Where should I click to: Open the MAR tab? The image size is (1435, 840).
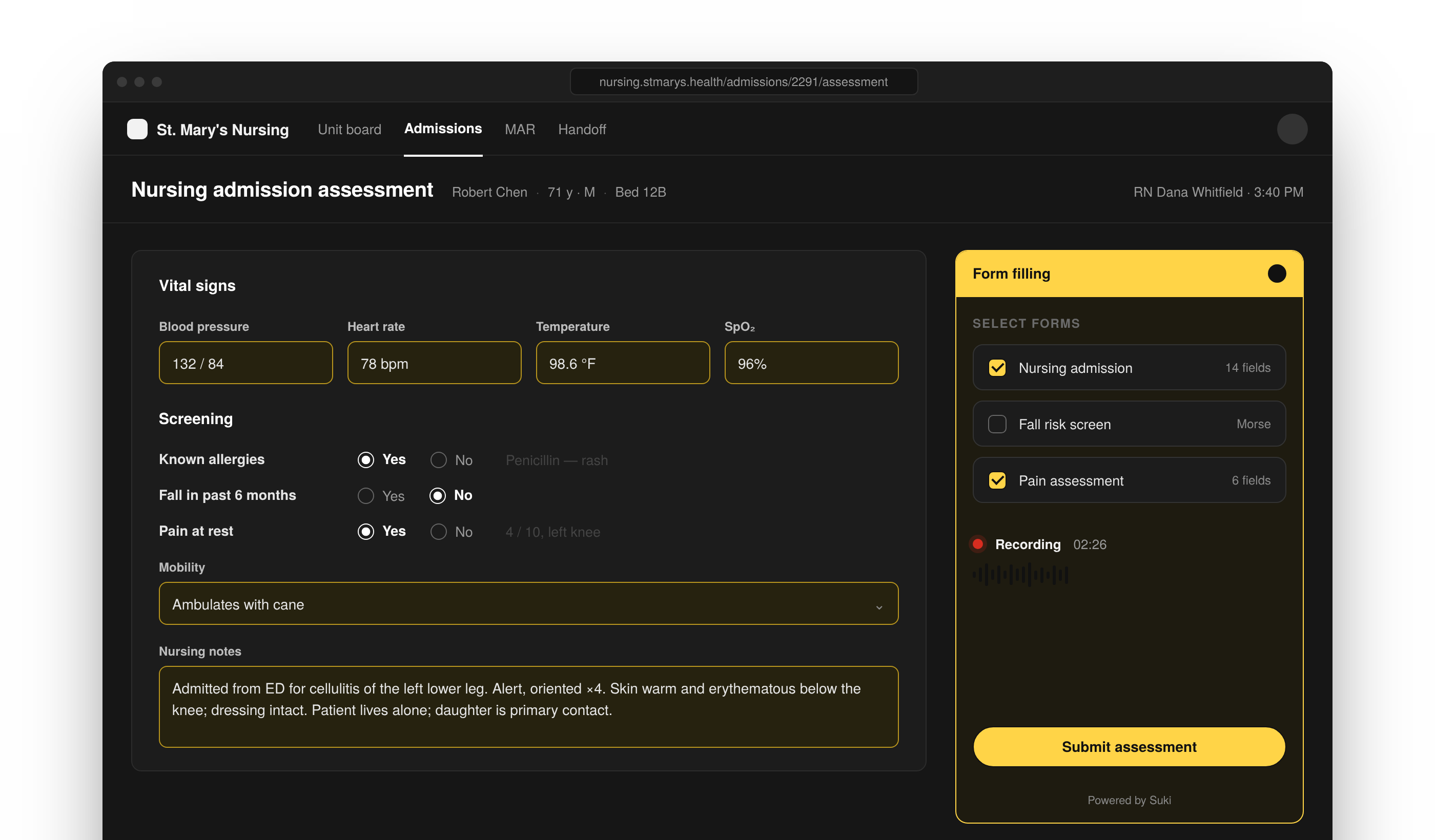pyautogui.click(x=519, y=129)
